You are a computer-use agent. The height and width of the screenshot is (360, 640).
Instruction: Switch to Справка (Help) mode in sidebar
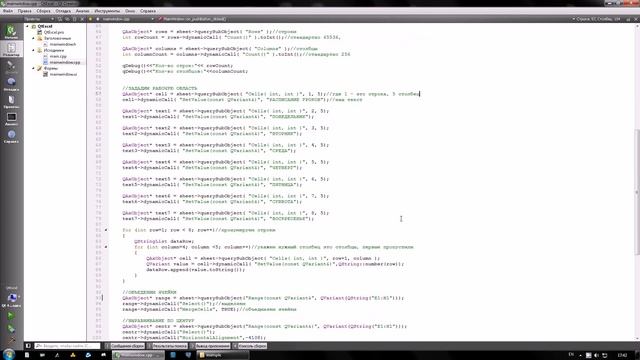pos(11,136)
